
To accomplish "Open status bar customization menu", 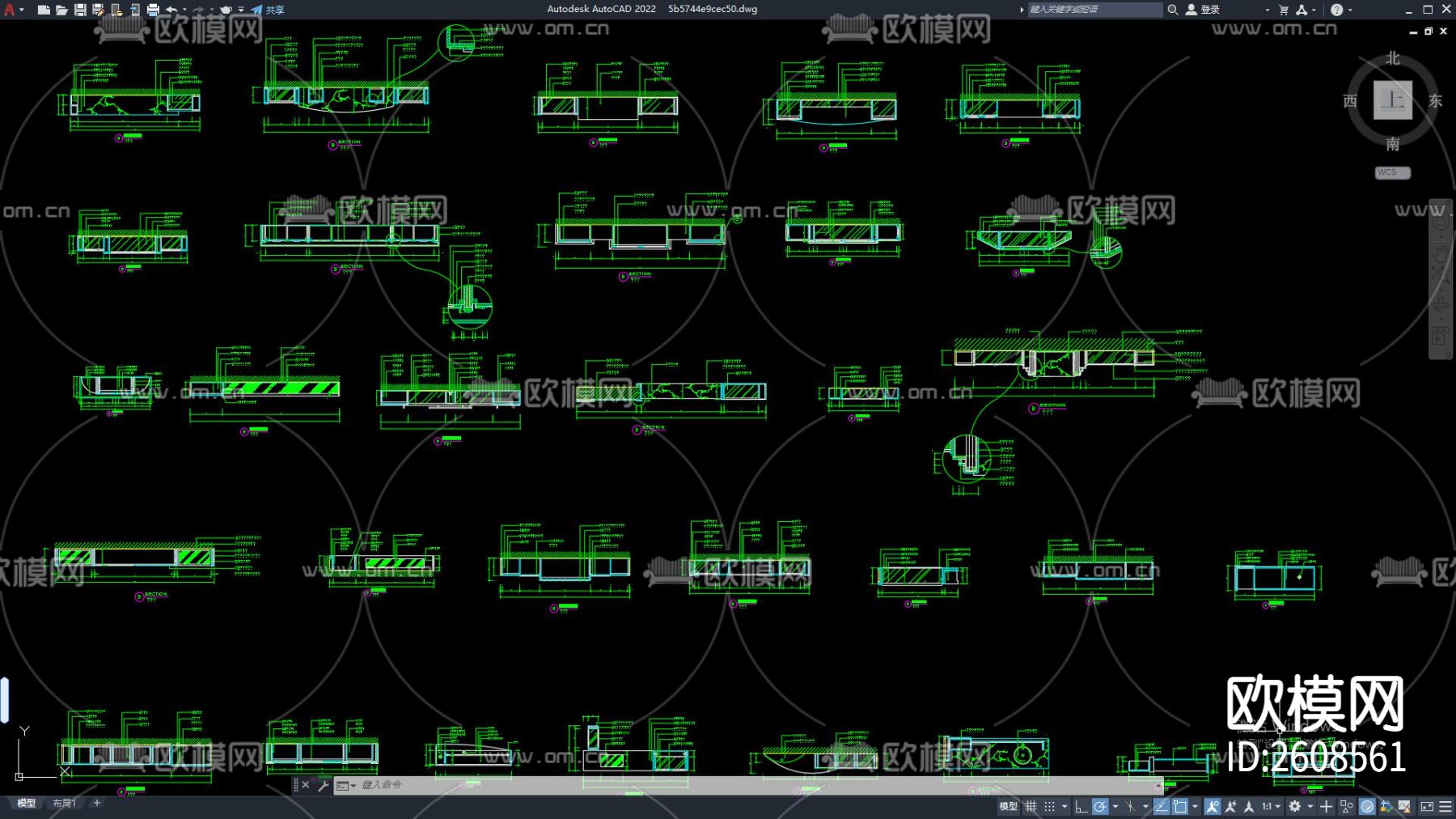I will tap(1445, 807).
